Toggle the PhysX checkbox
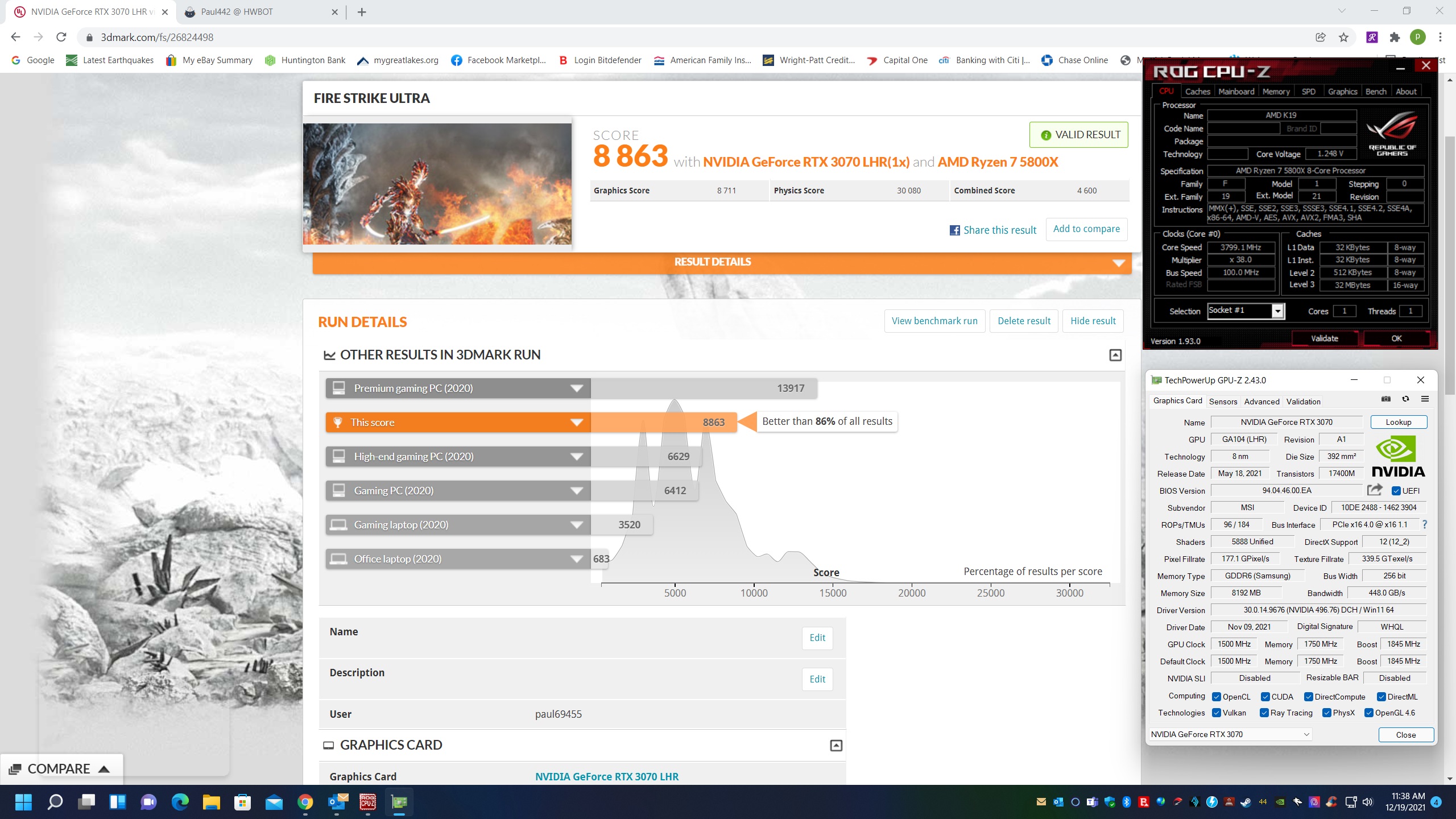1456x819 pixels. pyautogui.click(x=1327, y=713)
